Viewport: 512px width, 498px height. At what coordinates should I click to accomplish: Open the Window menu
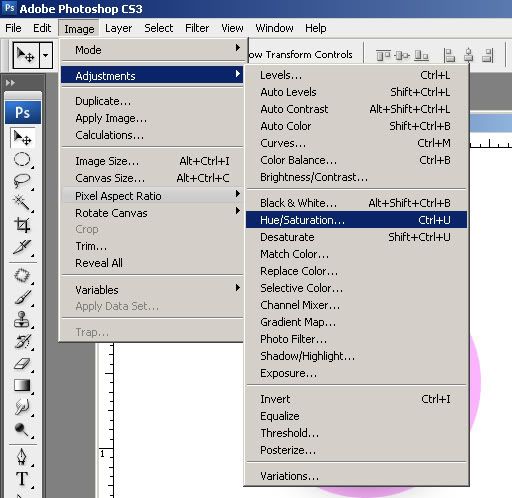pyautogui.click(x=274, y=28)
